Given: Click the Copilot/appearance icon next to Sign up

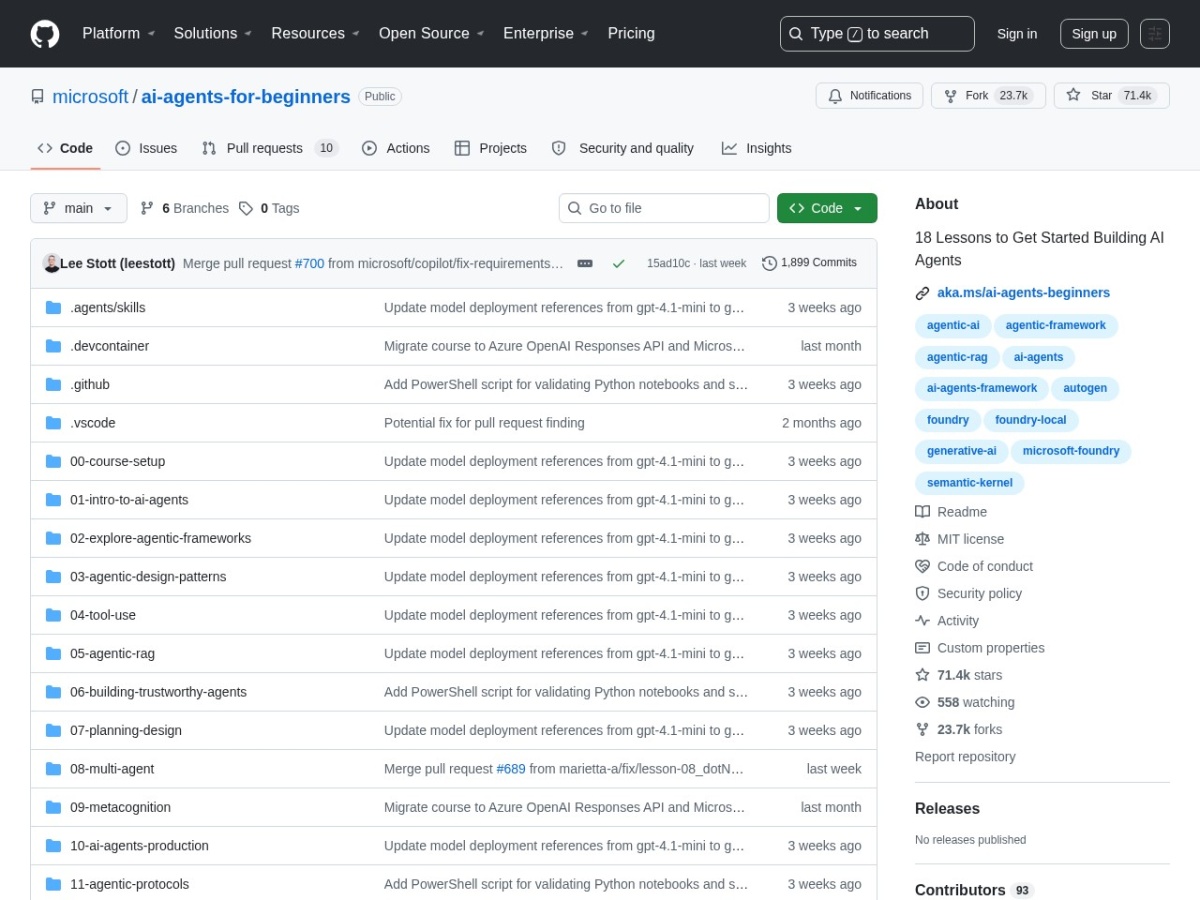Looking at the screenshot, I should [1155, 34].
